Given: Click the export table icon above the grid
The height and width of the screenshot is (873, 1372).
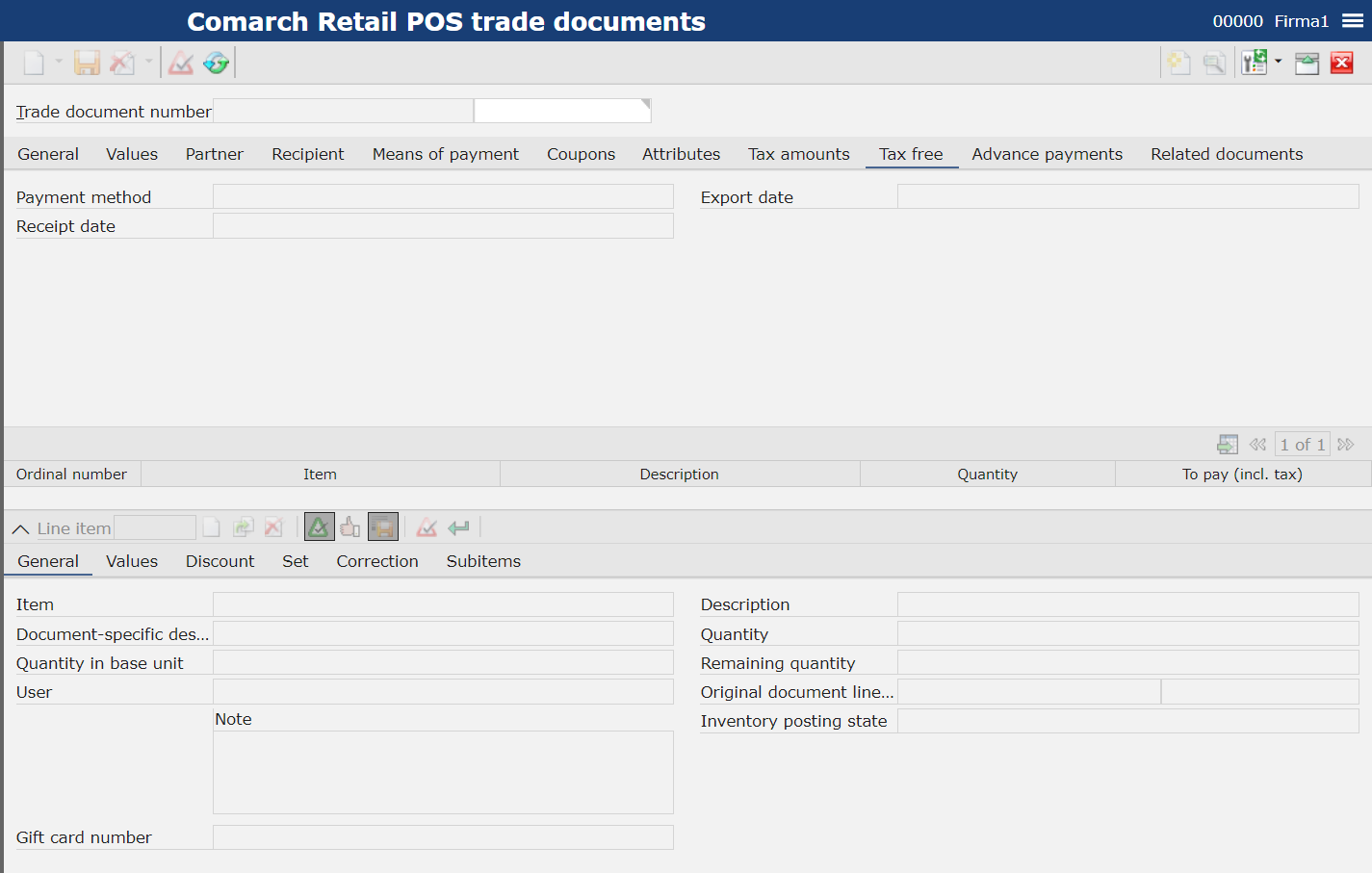Looking at the screenshot, I should tap(1228, 444).
